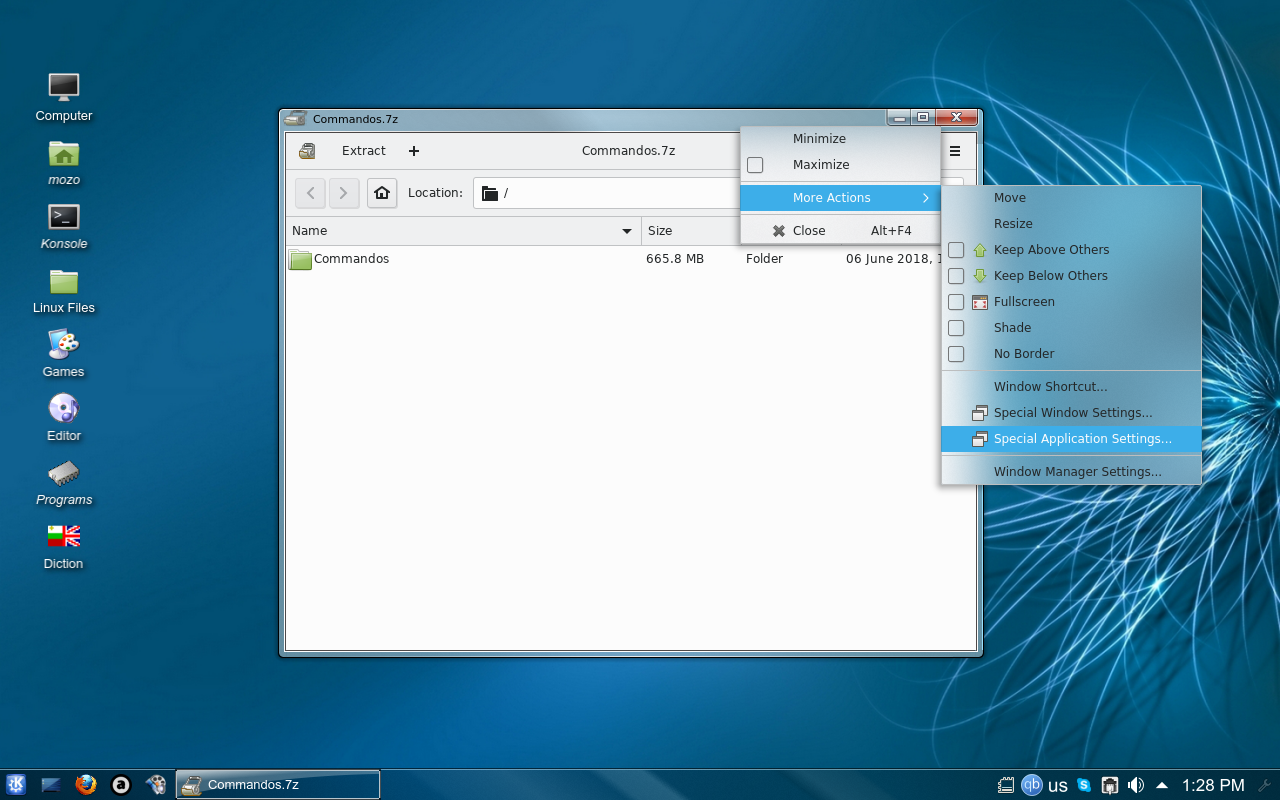Click the qBittorrent tray icon
1280x800 pixels.
pyautogui.click(x=1032, y=785)
